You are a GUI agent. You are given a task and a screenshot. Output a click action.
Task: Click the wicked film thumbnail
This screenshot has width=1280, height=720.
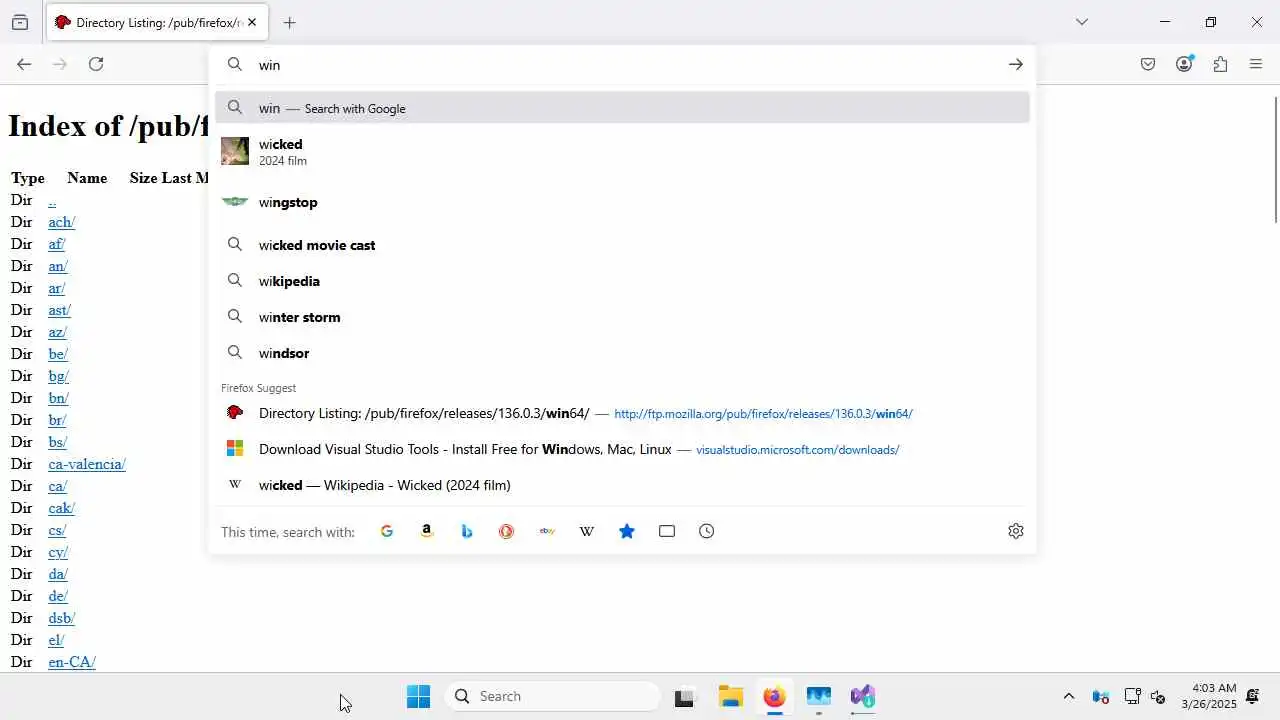[235, 151]
